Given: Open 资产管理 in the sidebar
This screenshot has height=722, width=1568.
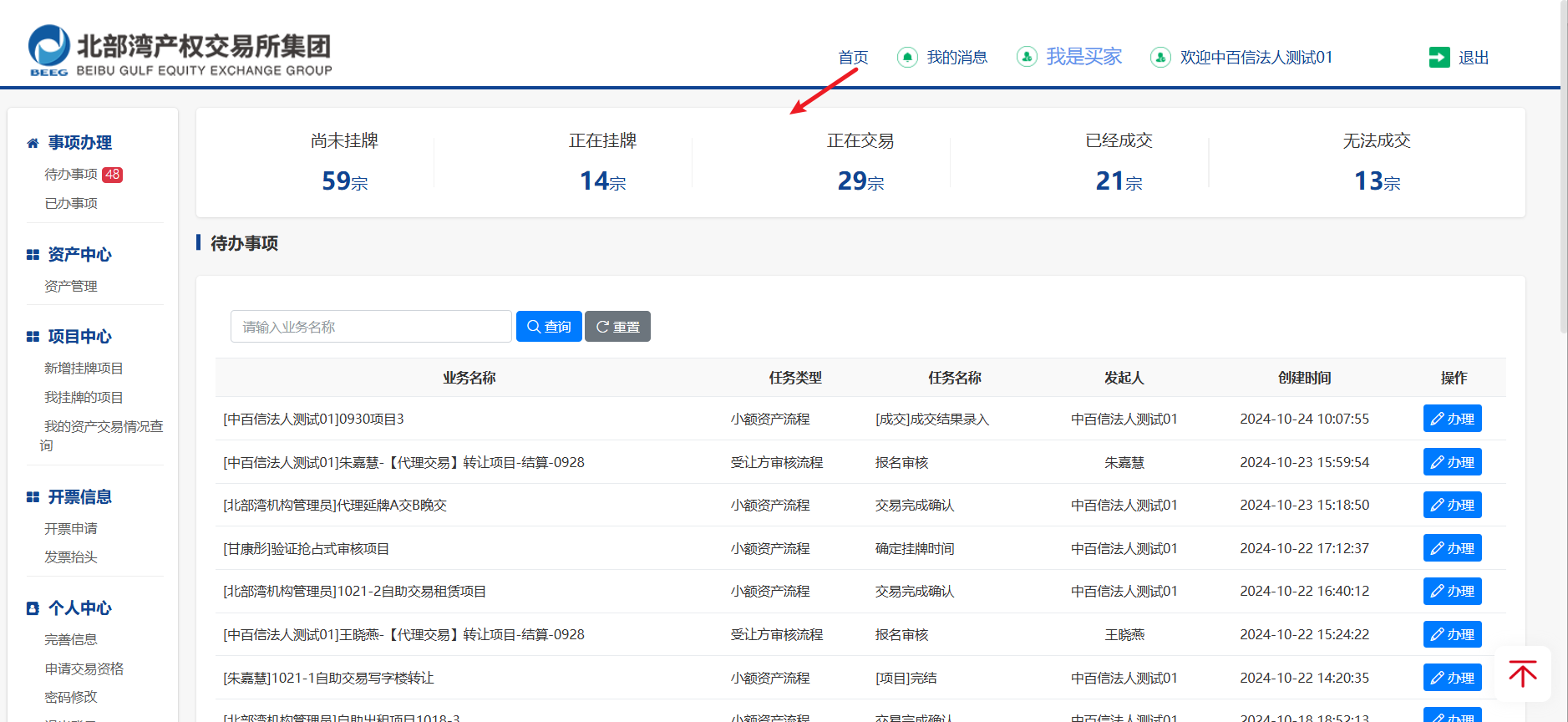Looking at the screenshot, I should tap(71, 286).
